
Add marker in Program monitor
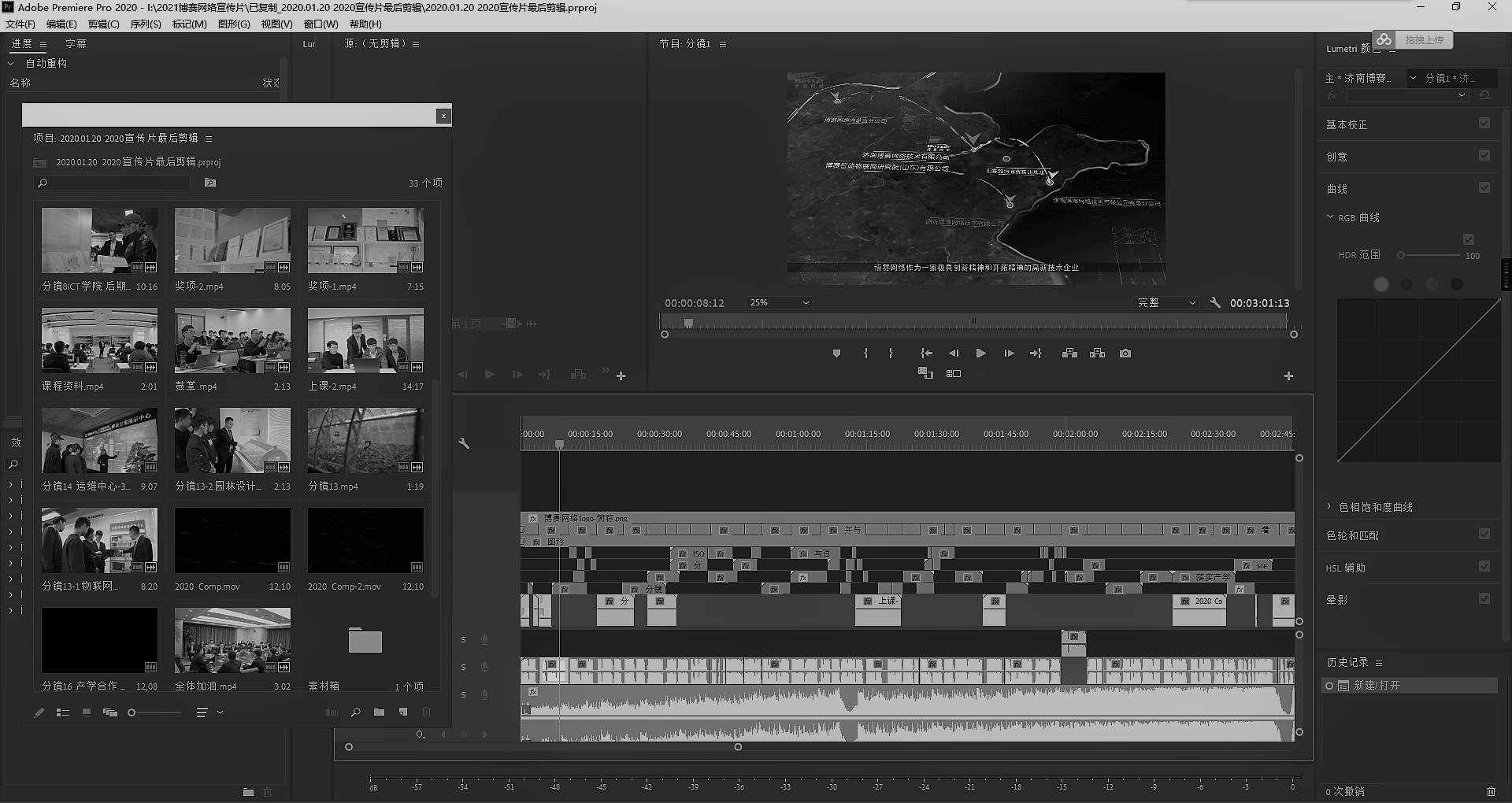pos(836,353)
